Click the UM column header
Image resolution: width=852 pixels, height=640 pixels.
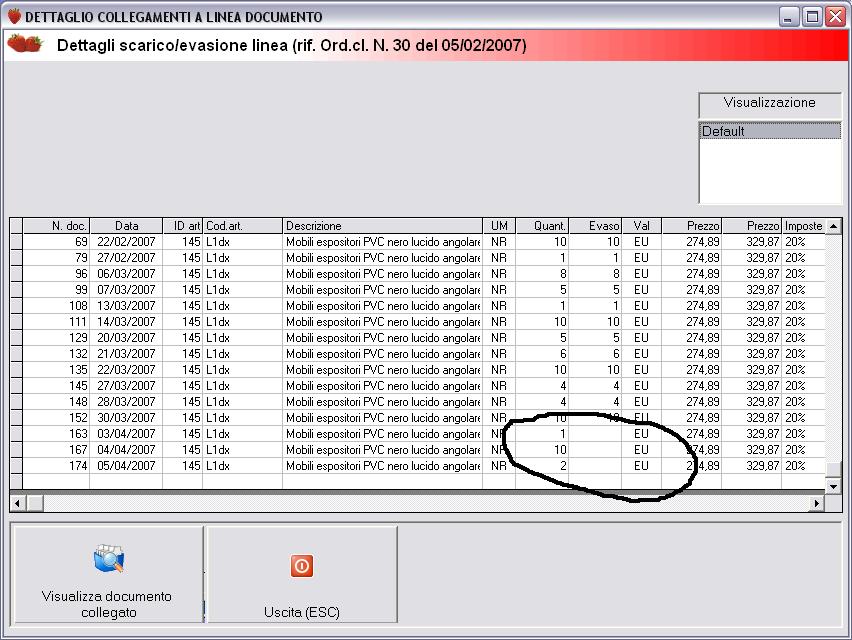coord(499,226)
